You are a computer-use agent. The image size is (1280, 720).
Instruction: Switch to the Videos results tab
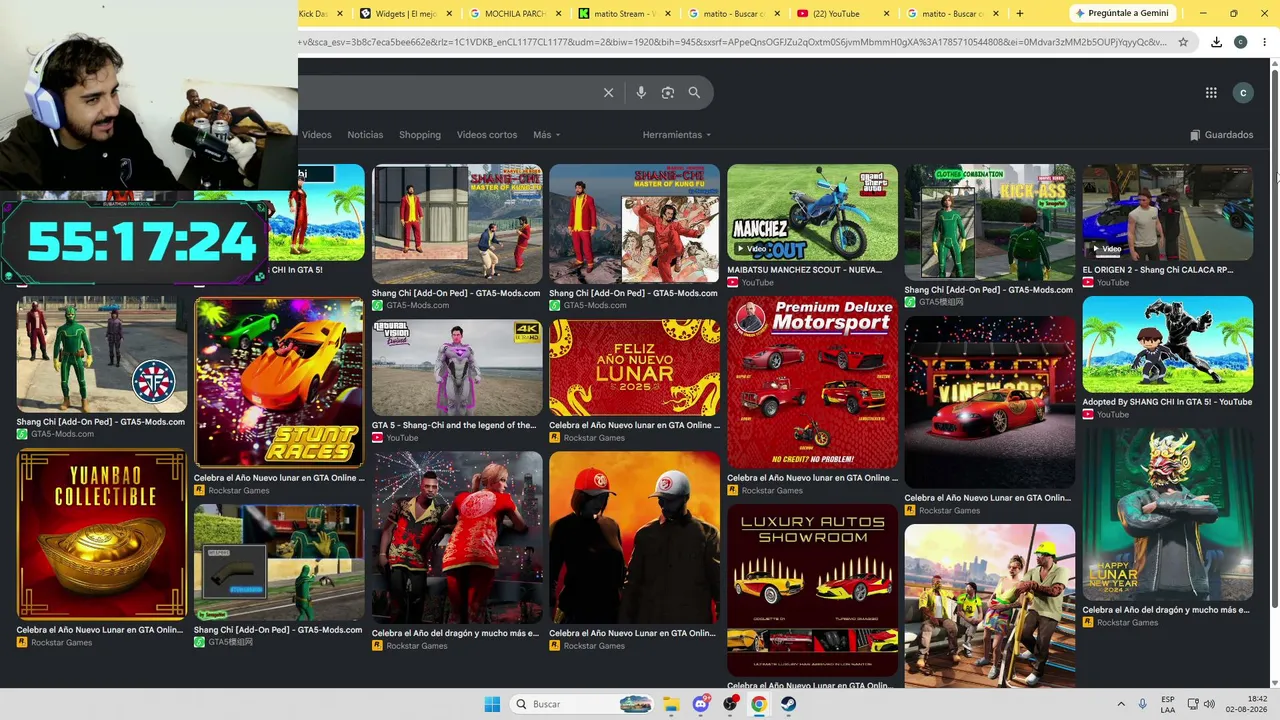316,135
